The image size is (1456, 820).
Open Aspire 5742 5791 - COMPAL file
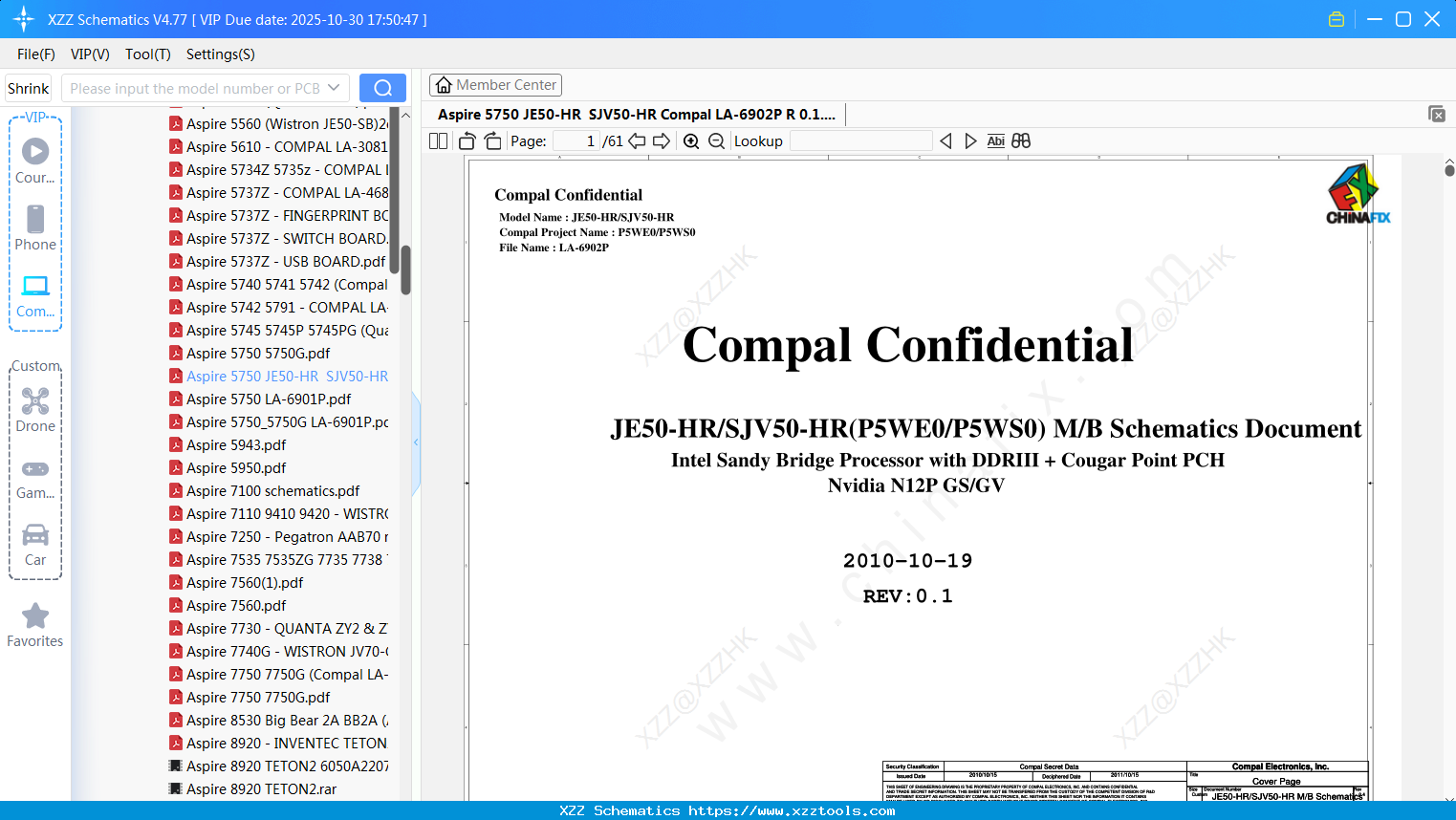279,308
